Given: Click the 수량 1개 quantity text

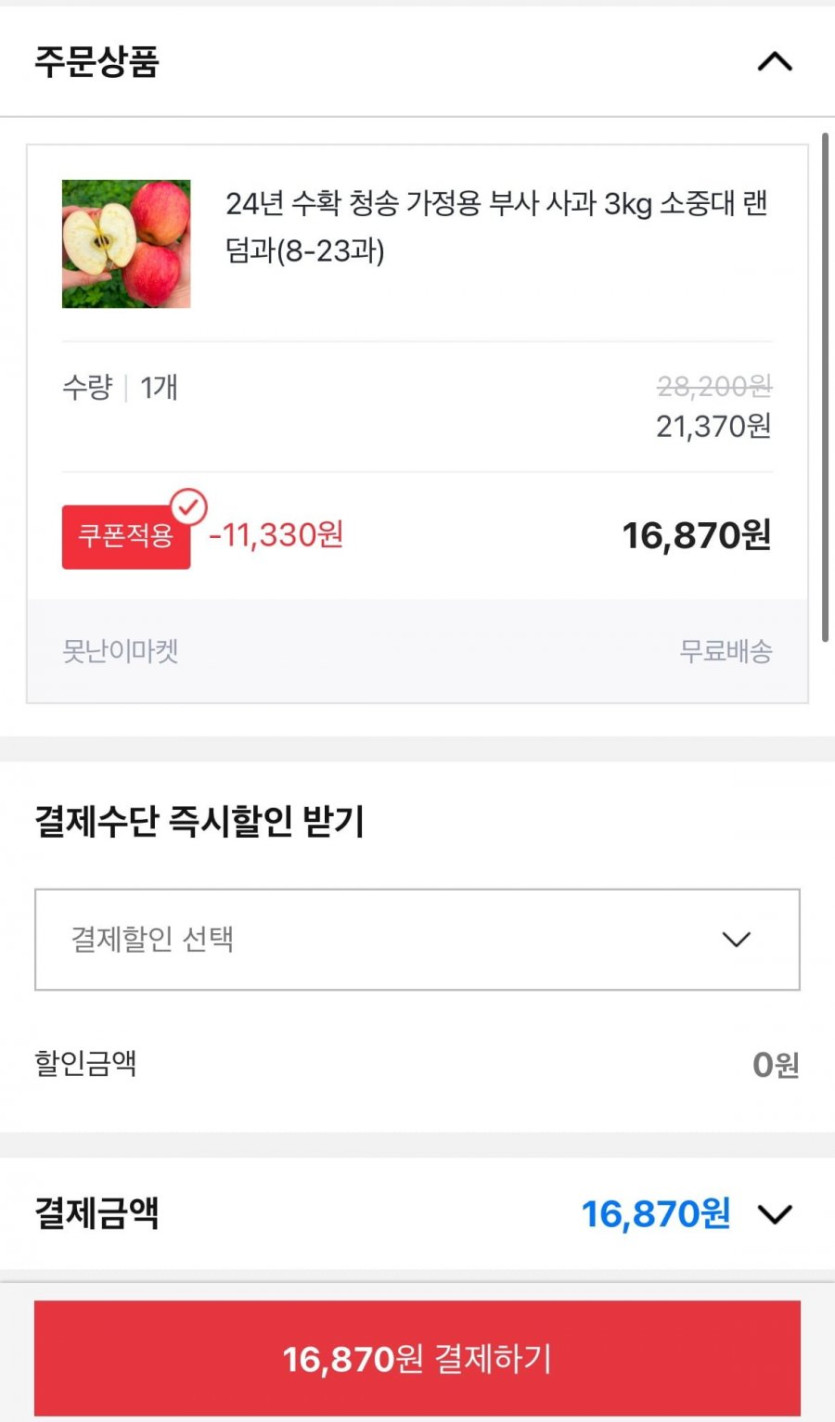Looking at the screenshot, I should click(120, 387).
